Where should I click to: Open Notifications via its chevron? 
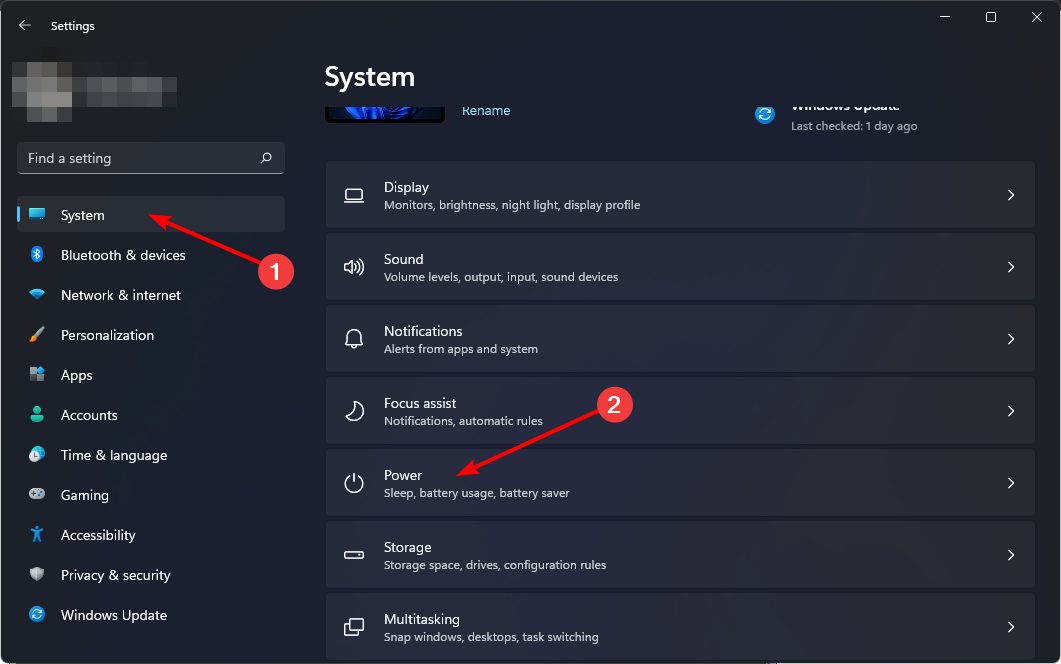click(x=1011, y=339)
